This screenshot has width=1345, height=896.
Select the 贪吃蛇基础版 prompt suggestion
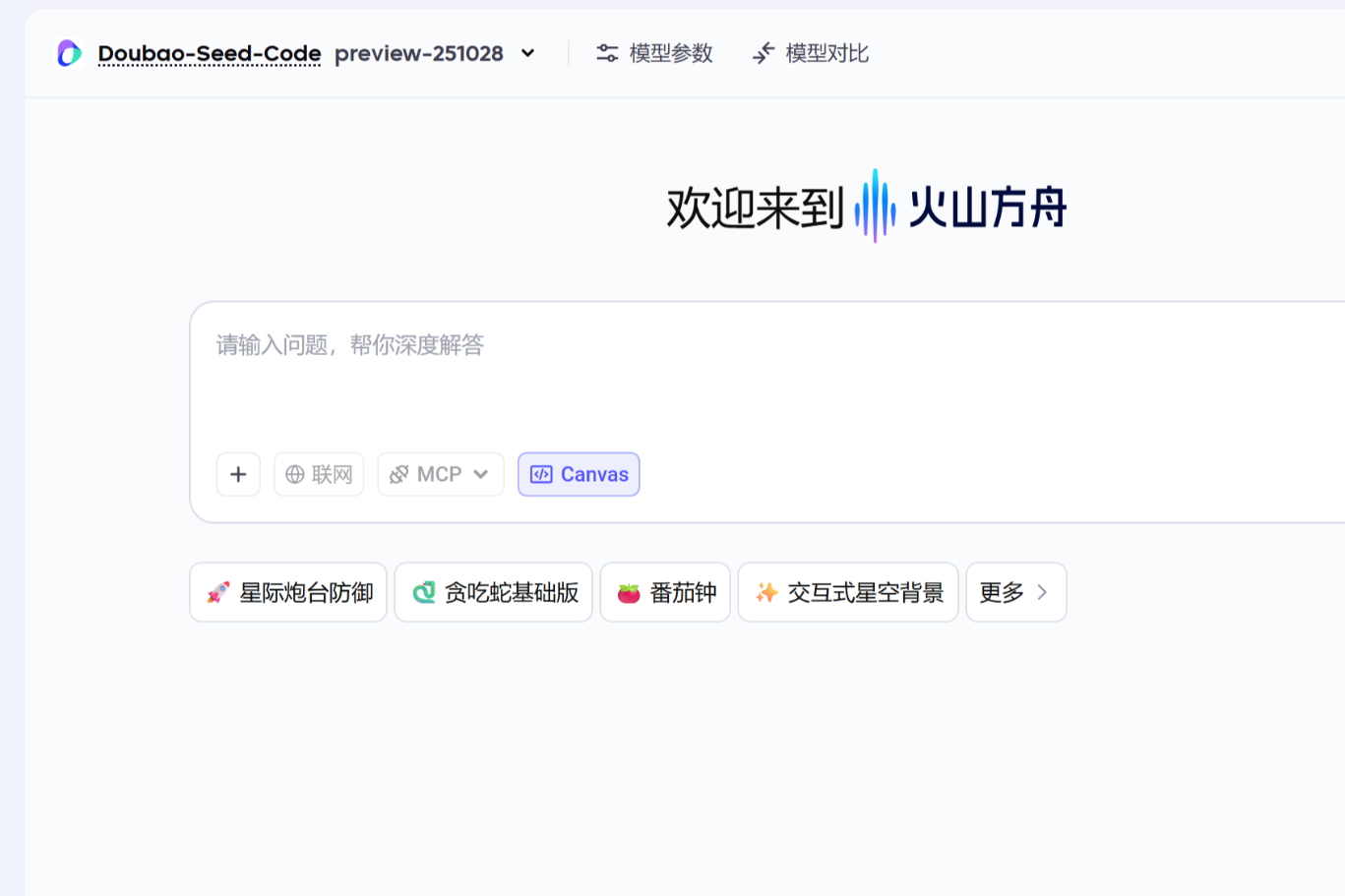[x=494, y=592]
